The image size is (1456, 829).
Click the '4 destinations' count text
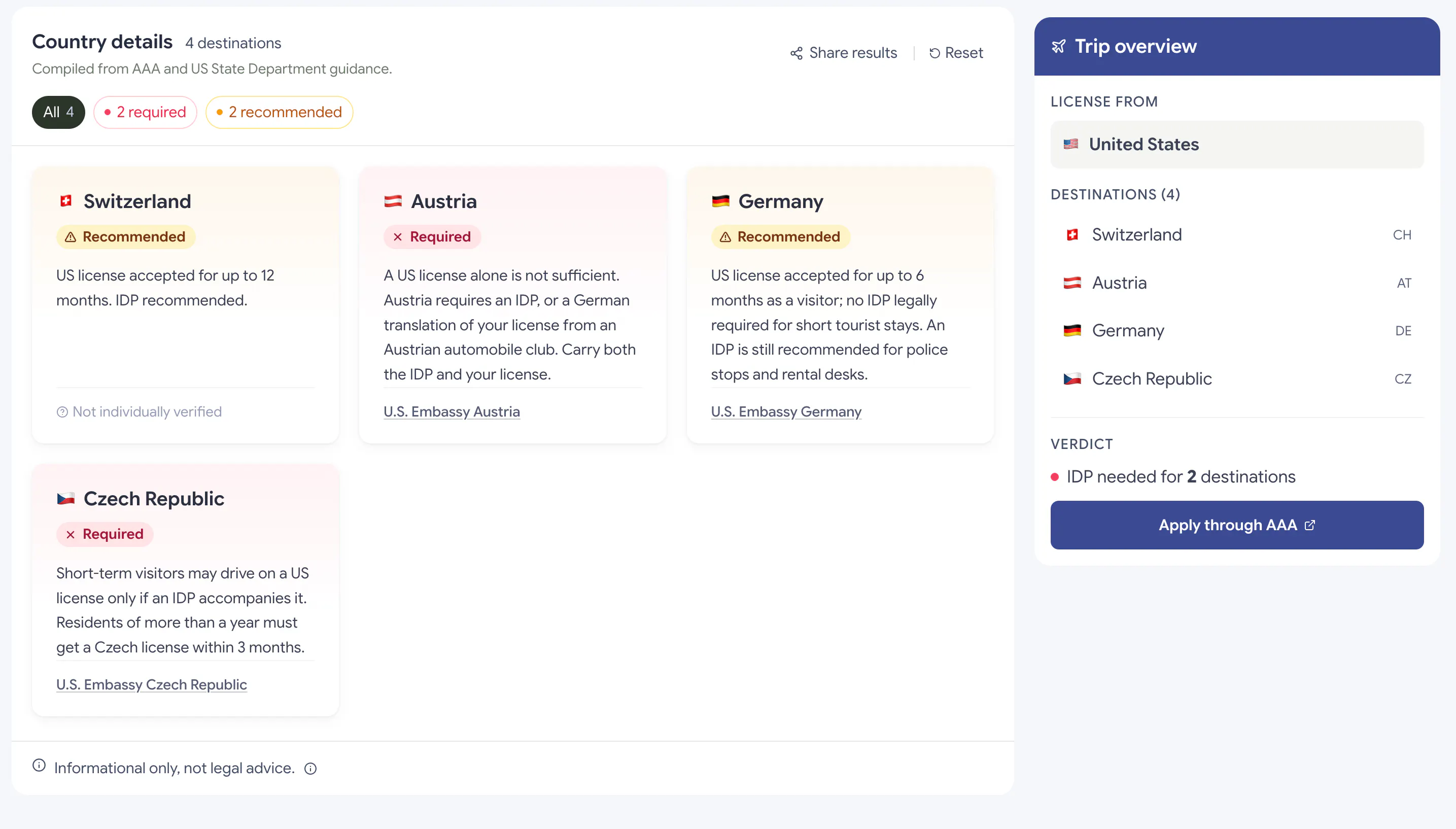[233, 43]
